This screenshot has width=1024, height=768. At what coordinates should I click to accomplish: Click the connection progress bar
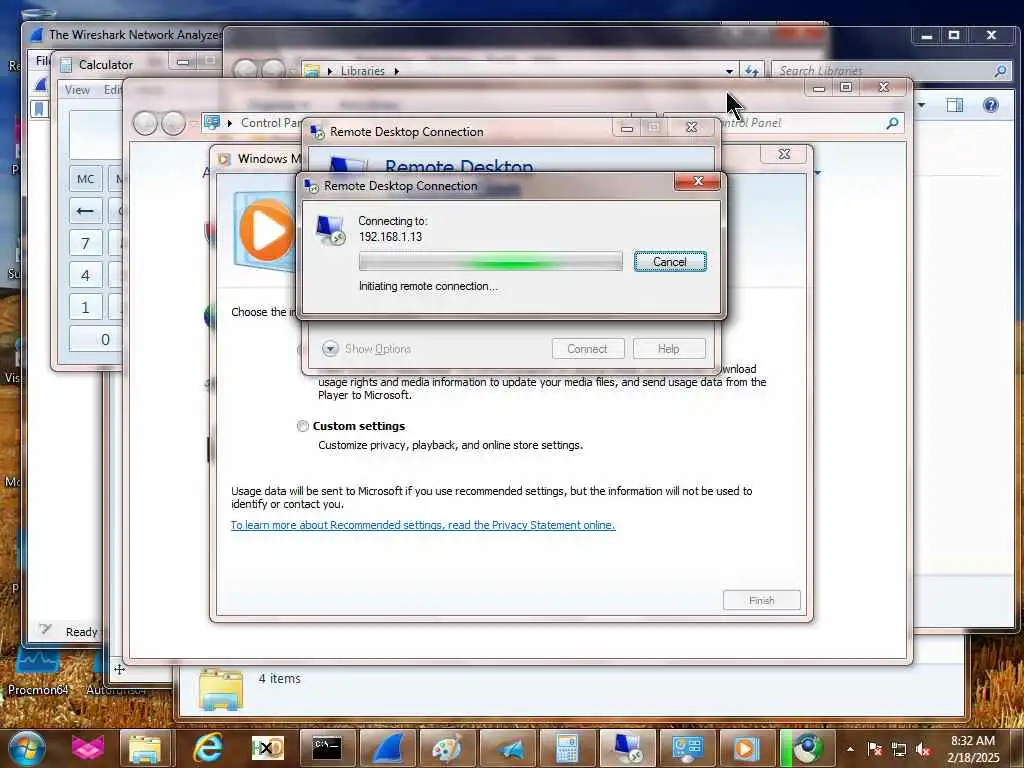[490, 261]
